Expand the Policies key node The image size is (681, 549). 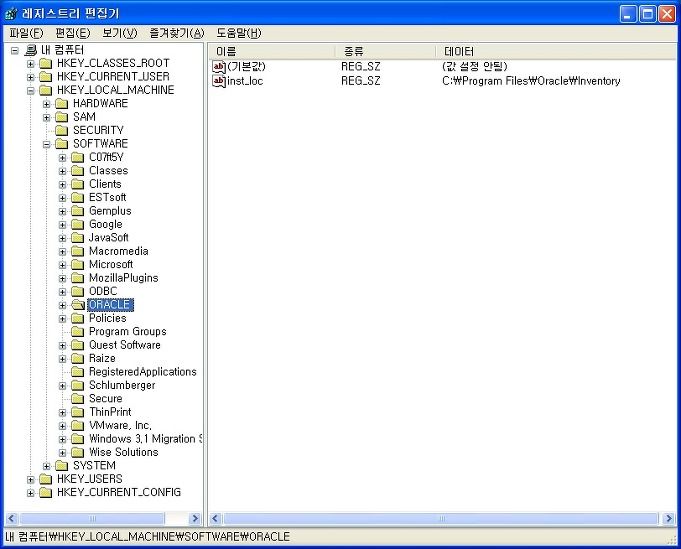(x=63, y=319)
